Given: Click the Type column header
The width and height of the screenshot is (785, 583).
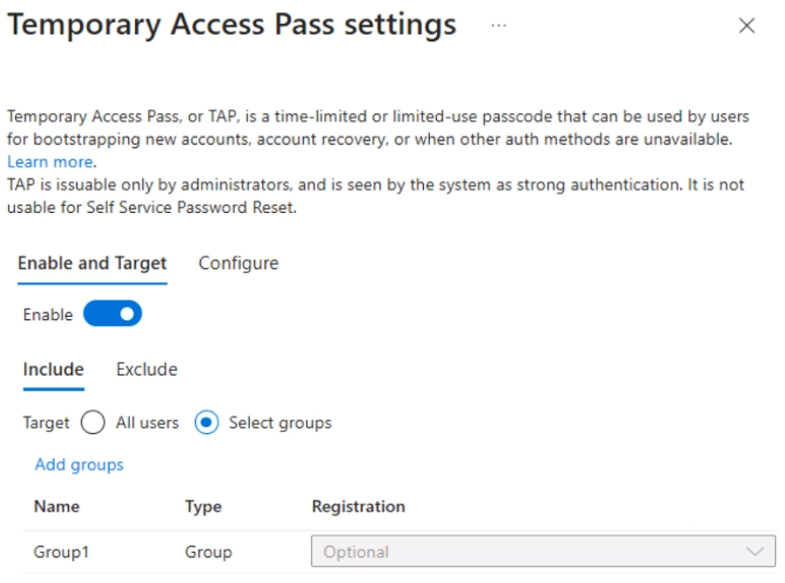Looking at the screenshot, I should pyautogui.click(x=203, y=507).
